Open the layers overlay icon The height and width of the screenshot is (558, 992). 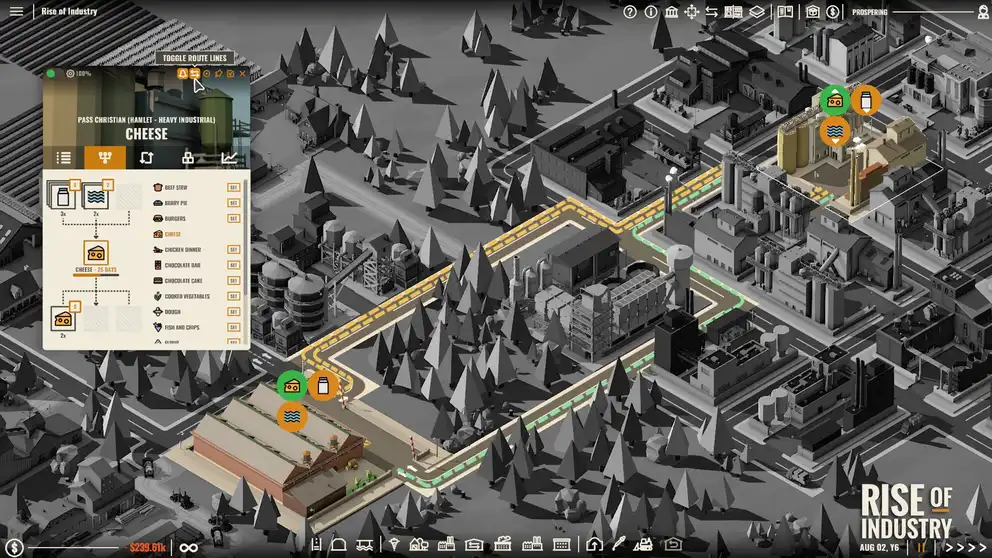[757, 12]
